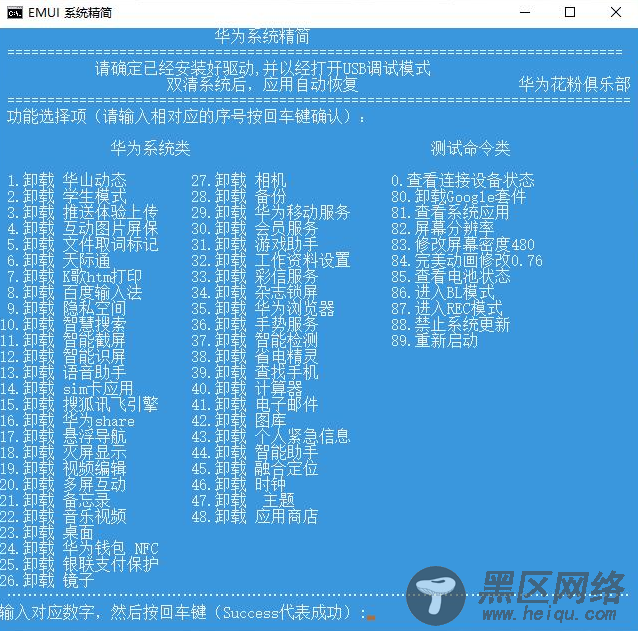Click line '16.卸载 华为share'
The width and height of the screenshot is (638, 631).
coord(68,421)
